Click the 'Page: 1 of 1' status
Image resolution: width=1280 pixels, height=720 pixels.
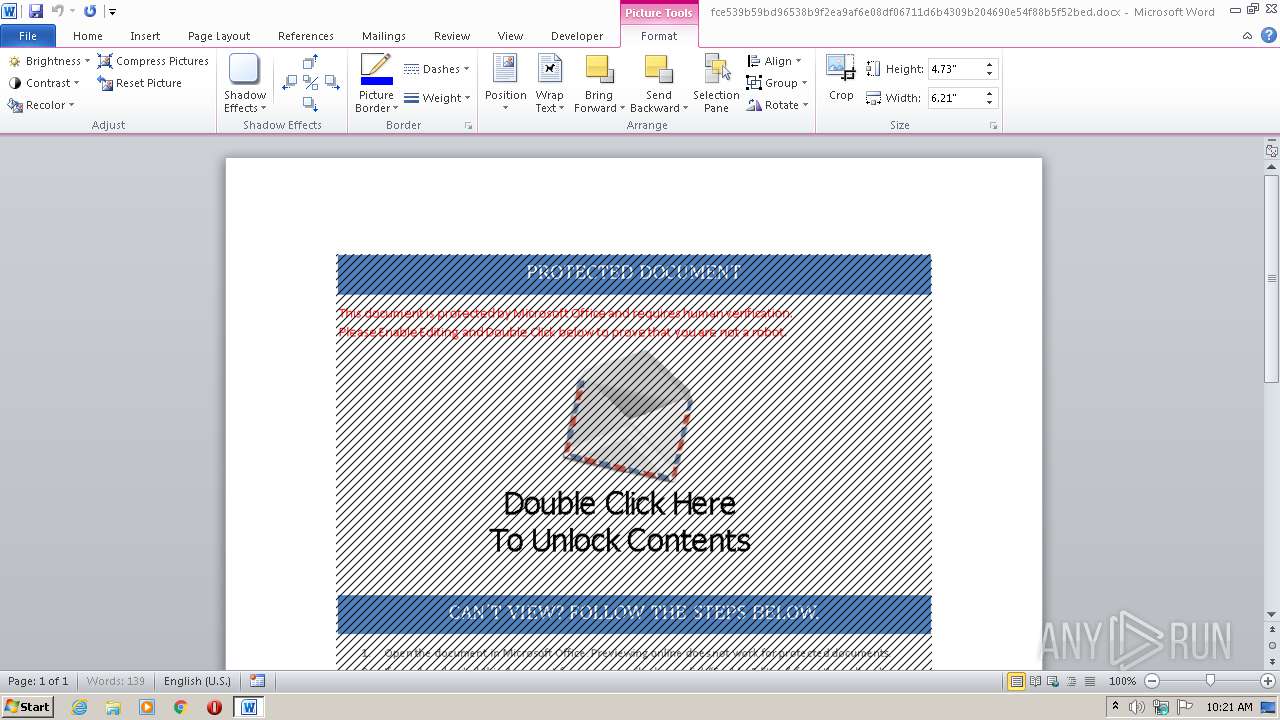38,681
